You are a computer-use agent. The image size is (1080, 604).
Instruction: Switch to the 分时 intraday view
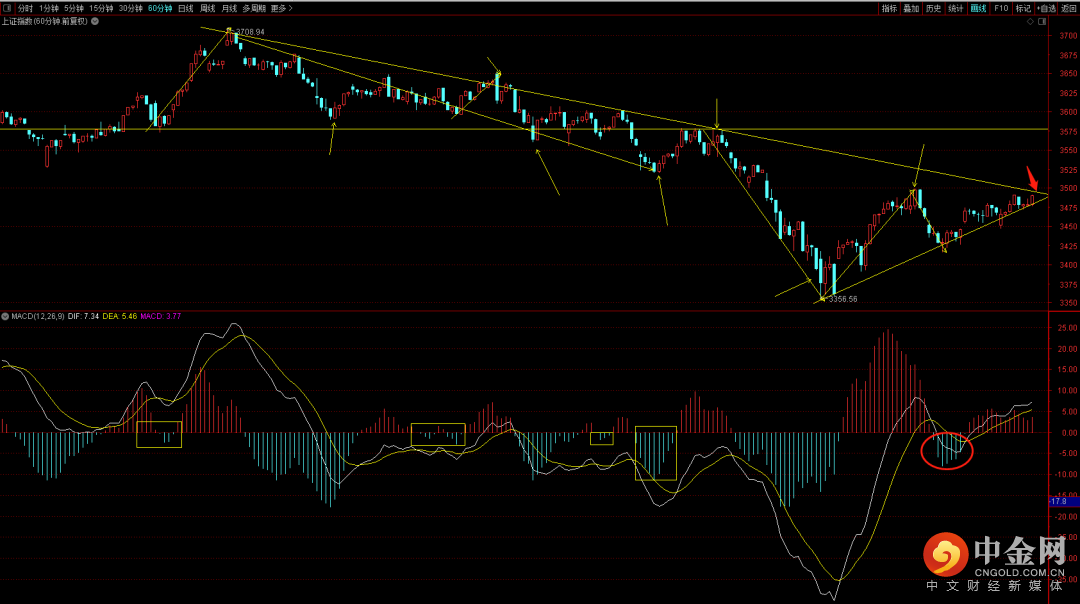pyautogui.click(x=25, y=8)
